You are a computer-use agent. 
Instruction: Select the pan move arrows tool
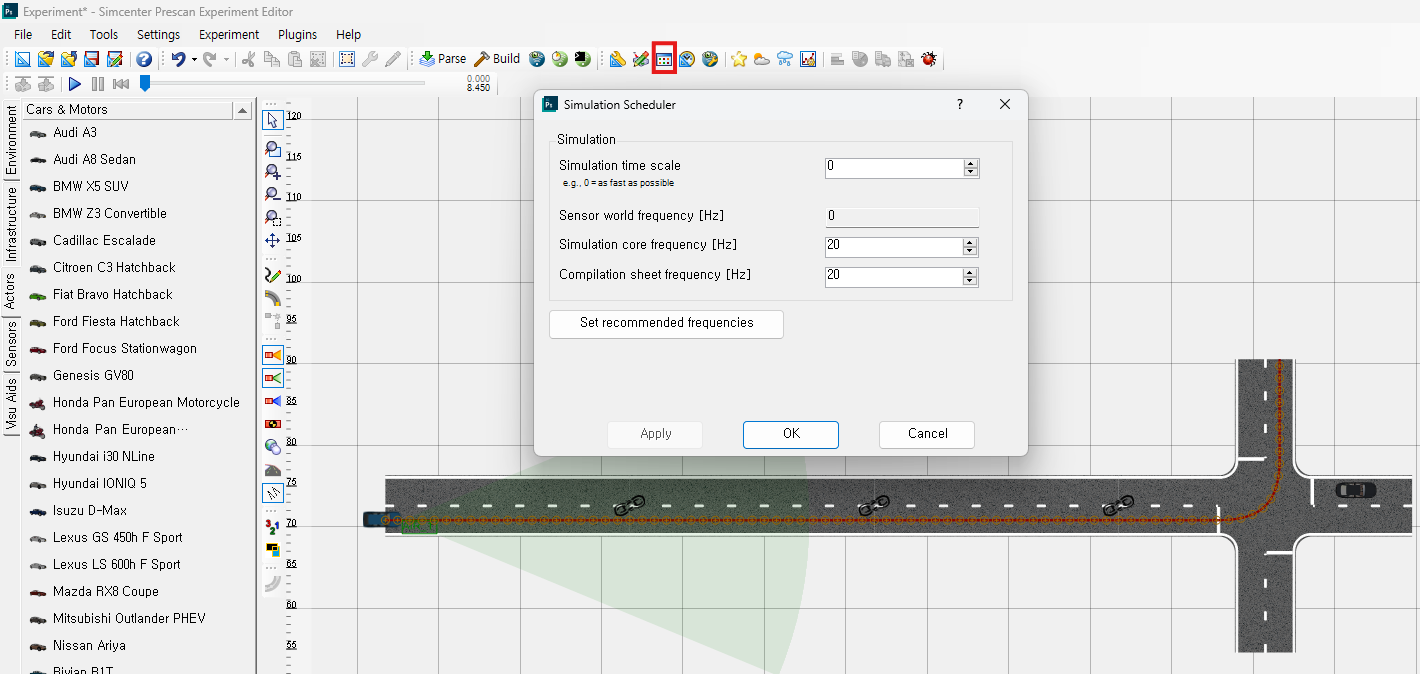click(x=272, y=241)
